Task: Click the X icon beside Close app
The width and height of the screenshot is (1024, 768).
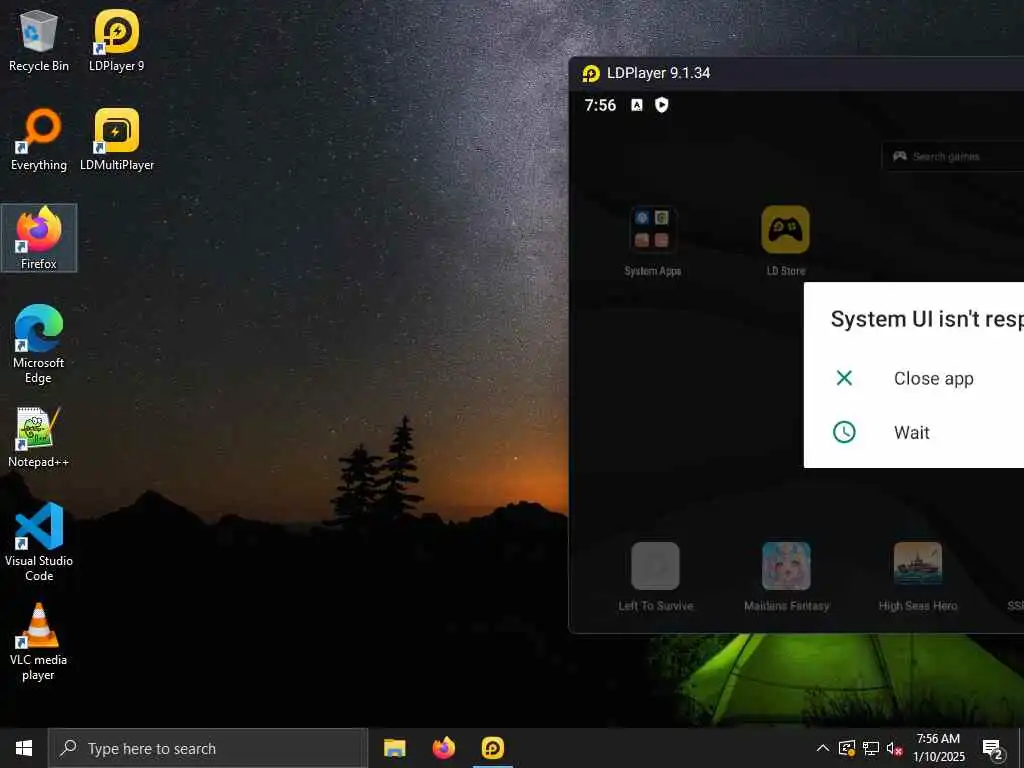Action: coord(844,377)
